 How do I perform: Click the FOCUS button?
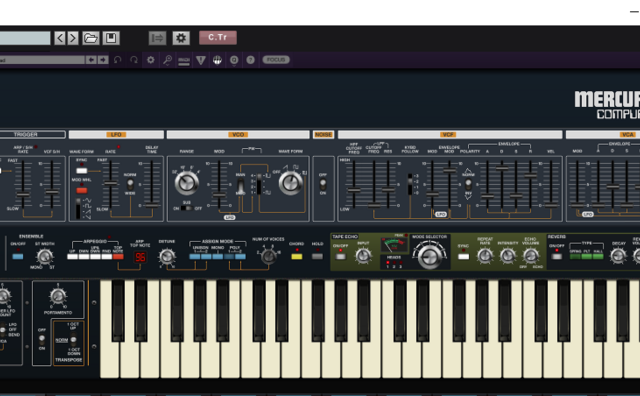pyautogui.click(x=276, y=60)
